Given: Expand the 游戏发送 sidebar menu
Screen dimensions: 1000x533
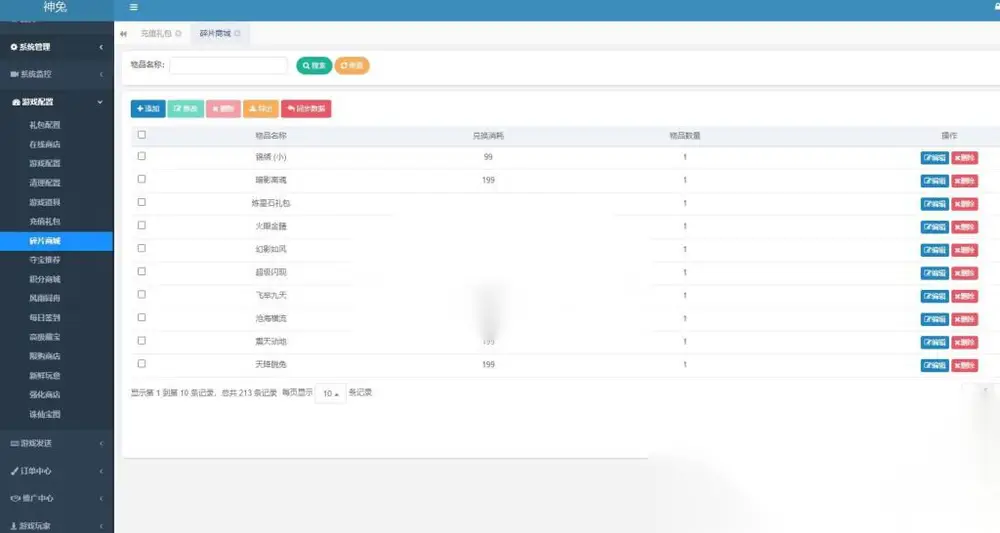Looking at the screenshot, I should 57,443.
